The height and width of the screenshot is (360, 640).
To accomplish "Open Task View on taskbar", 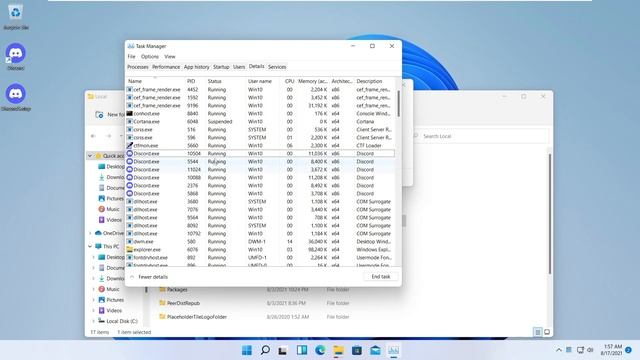I will [x=283, y=350].
